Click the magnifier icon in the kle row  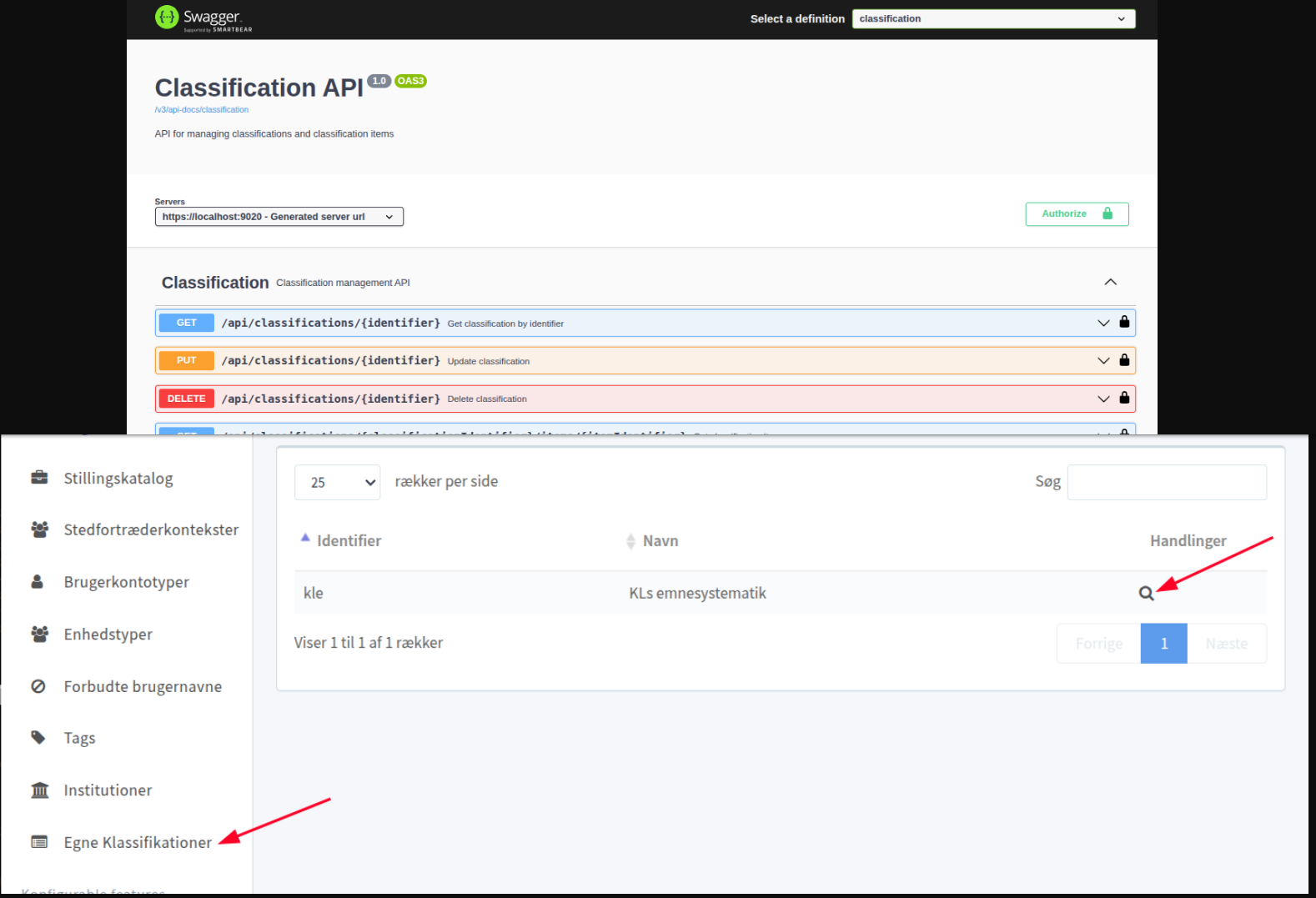point(1146,593)
